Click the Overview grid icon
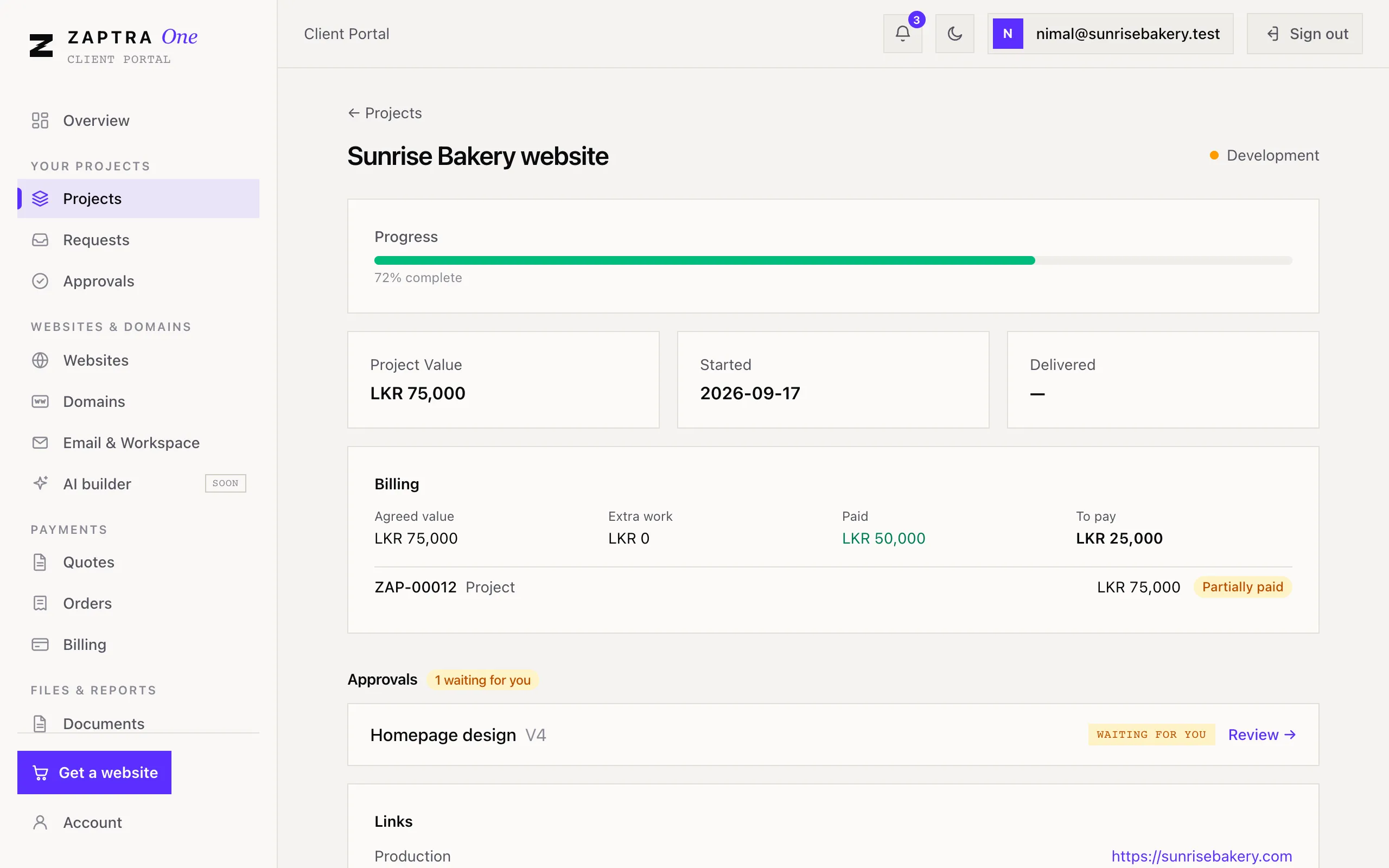The height and width of the screenshot is (868, 1389). (x=40, y=120)
